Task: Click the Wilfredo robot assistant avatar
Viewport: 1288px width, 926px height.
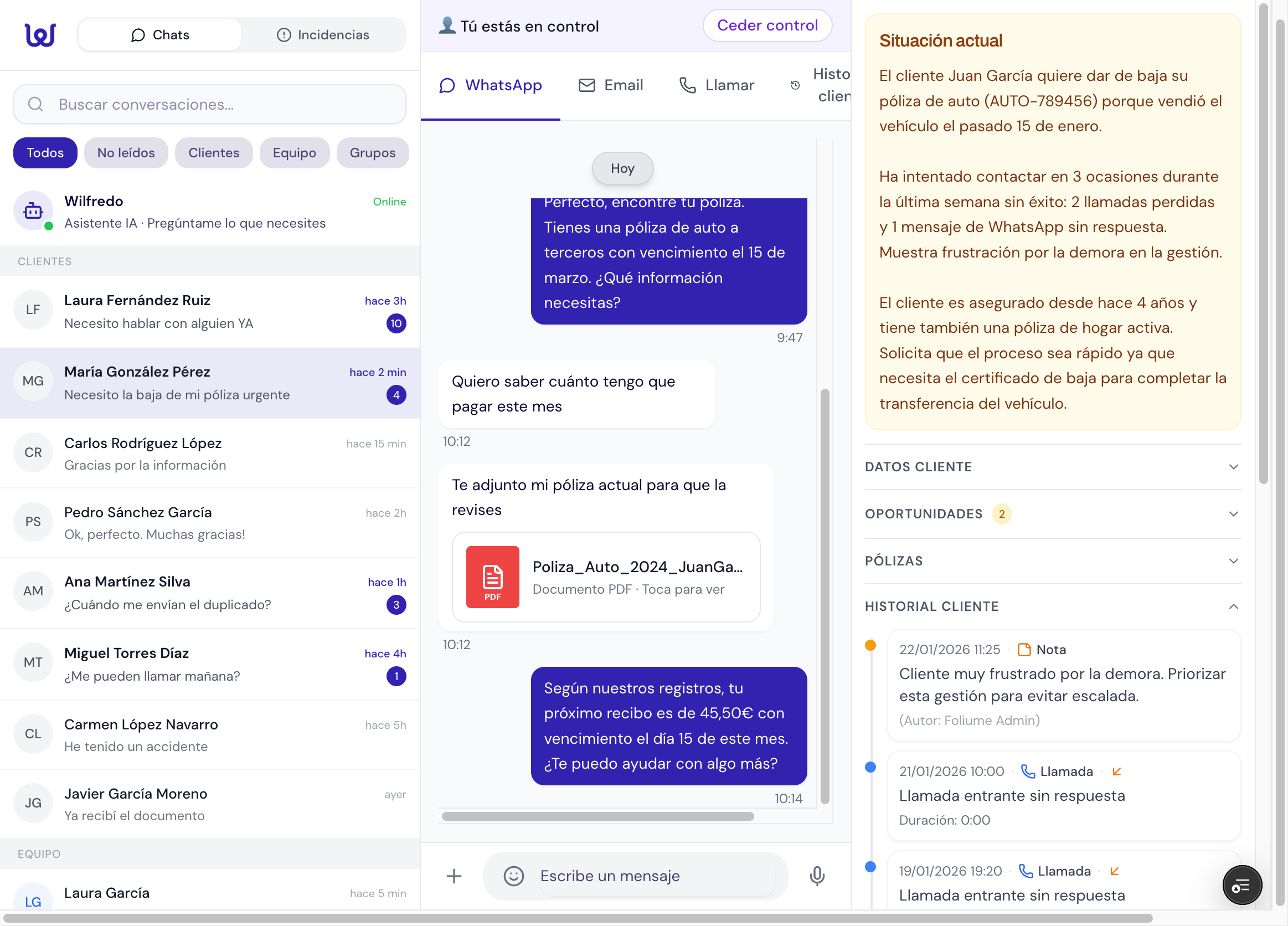Action: point(34,211)
